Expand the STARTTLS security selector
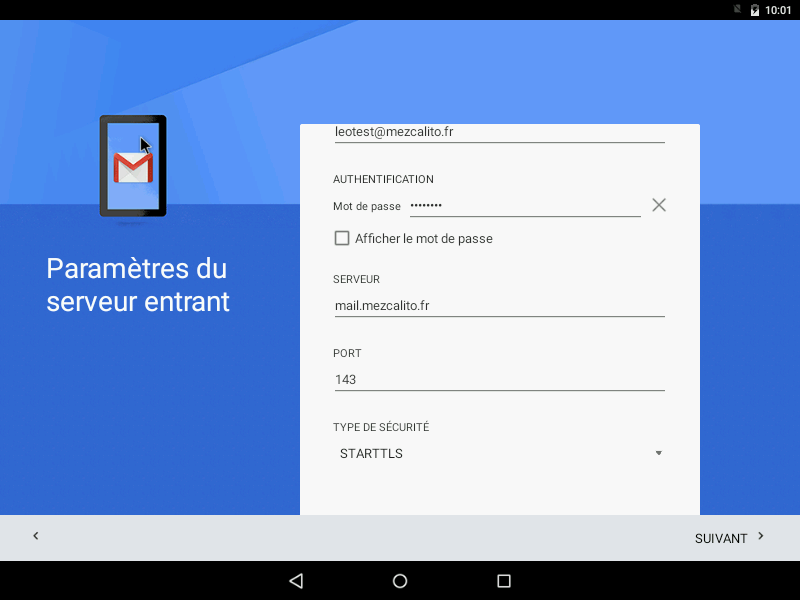The width and height of the screenshot is (800, 600). [500, 453]
